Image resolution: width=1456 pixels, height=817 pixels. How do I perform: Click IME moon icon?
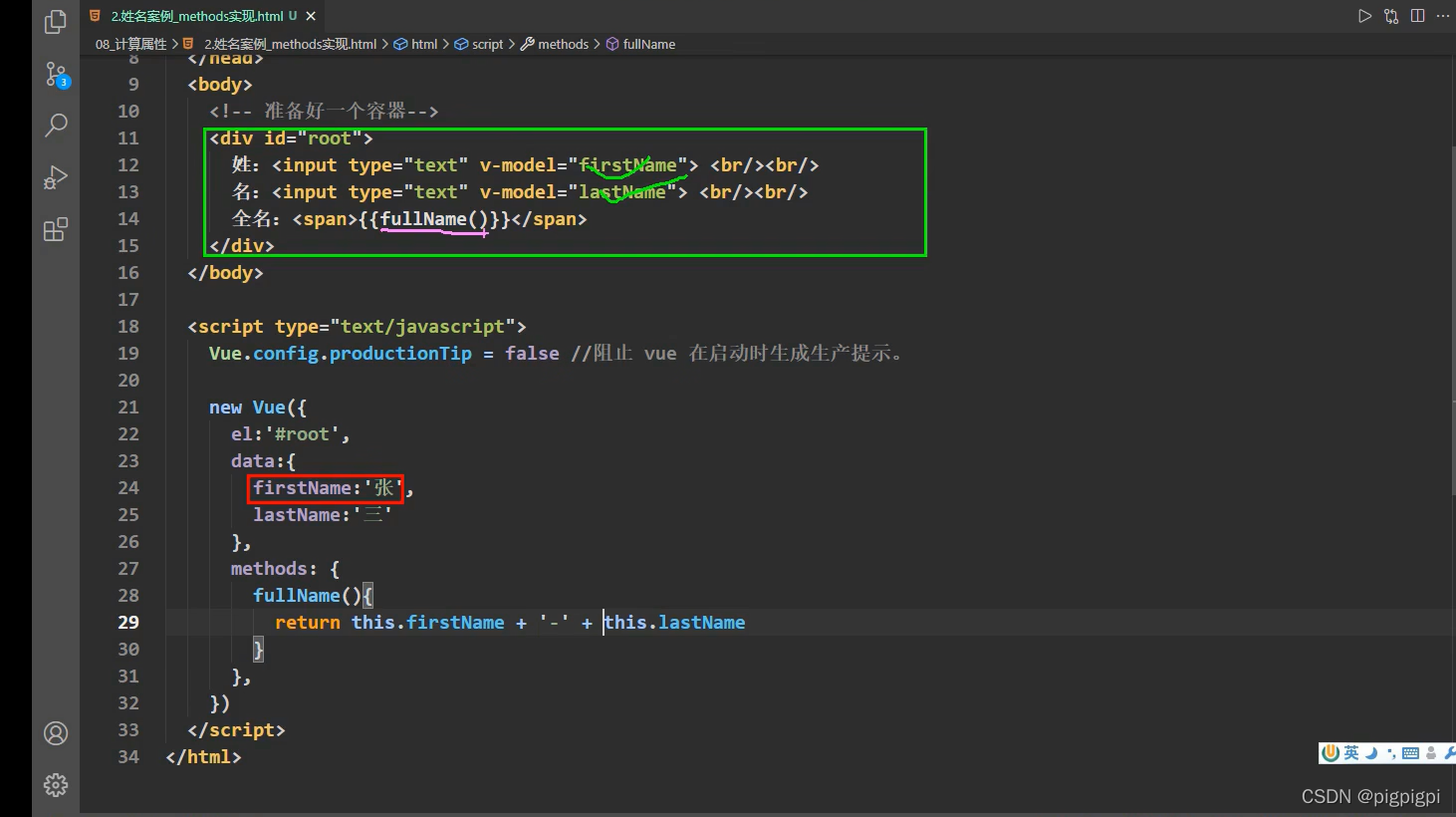click(1371, 752)
